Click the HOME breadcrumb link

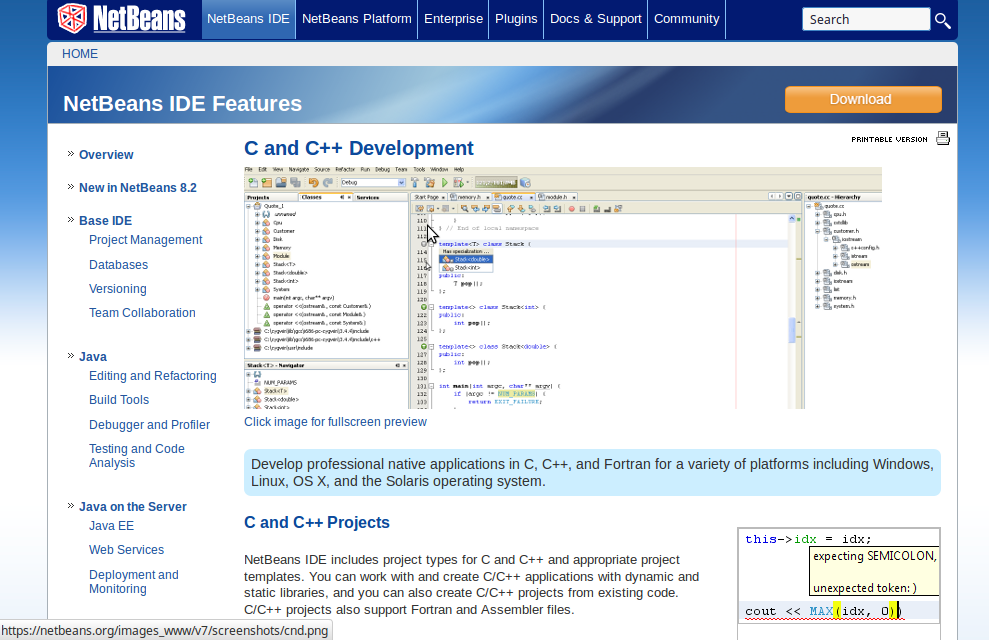pos(80,54)
